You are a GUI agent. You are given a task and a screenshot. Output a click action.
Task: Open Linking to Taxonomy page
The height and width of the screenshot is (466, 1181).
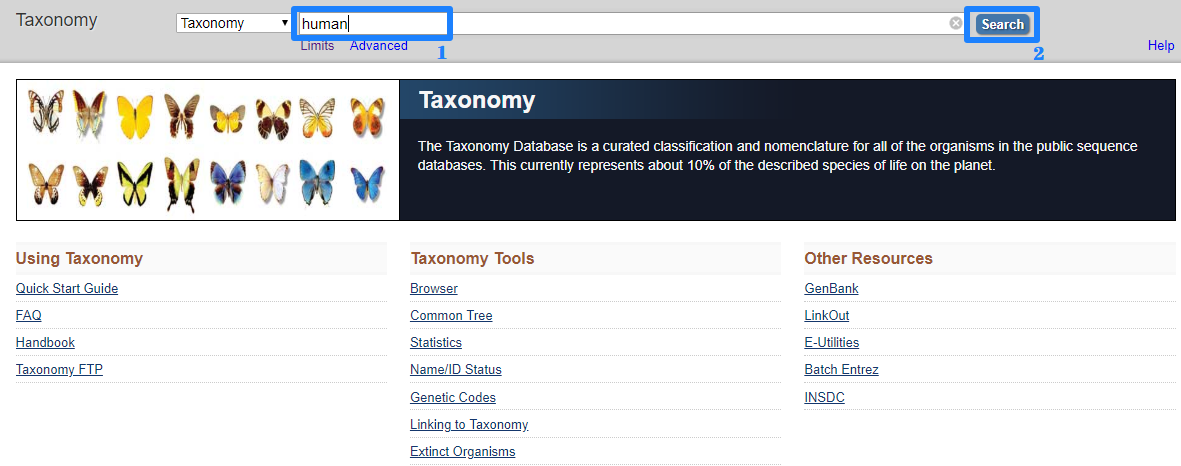click(469, 425)
